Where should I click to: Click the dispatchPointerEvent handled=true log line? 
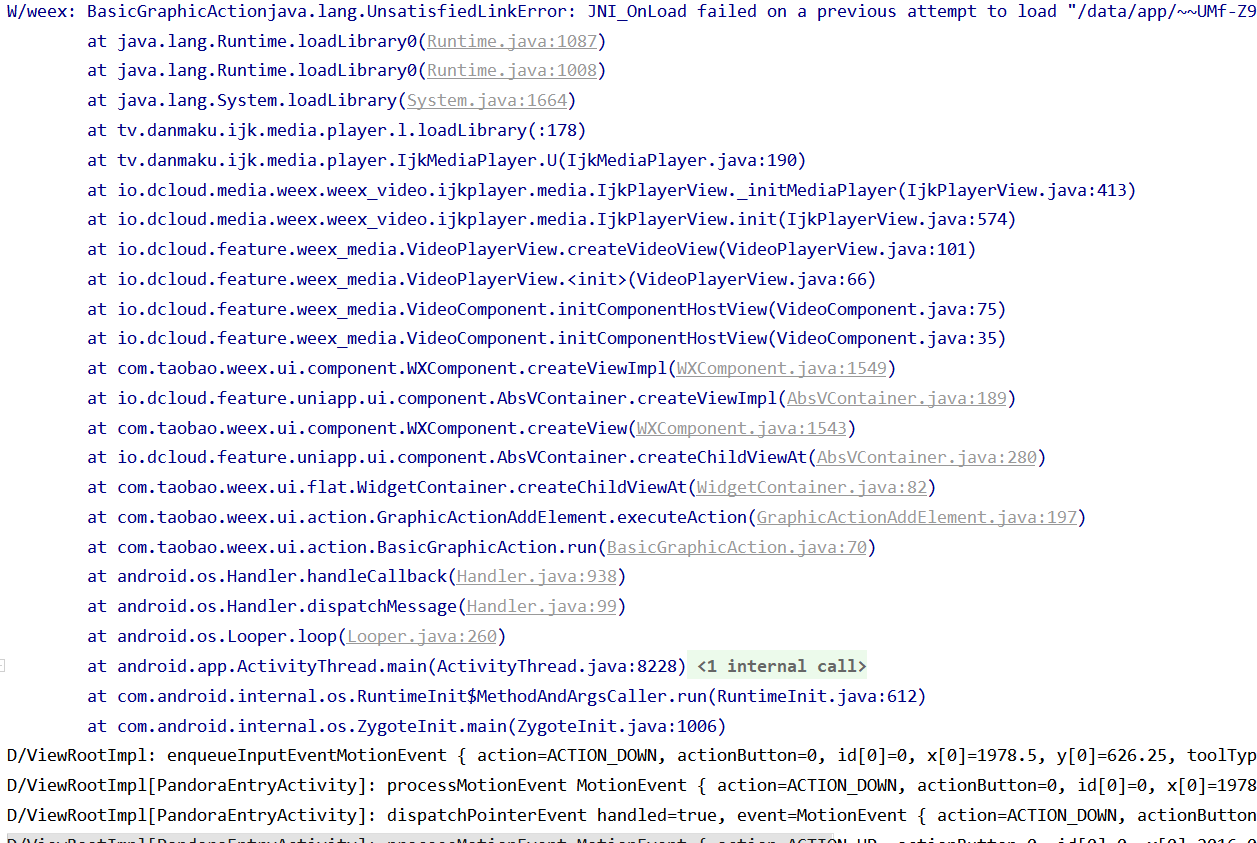[600, 815]
